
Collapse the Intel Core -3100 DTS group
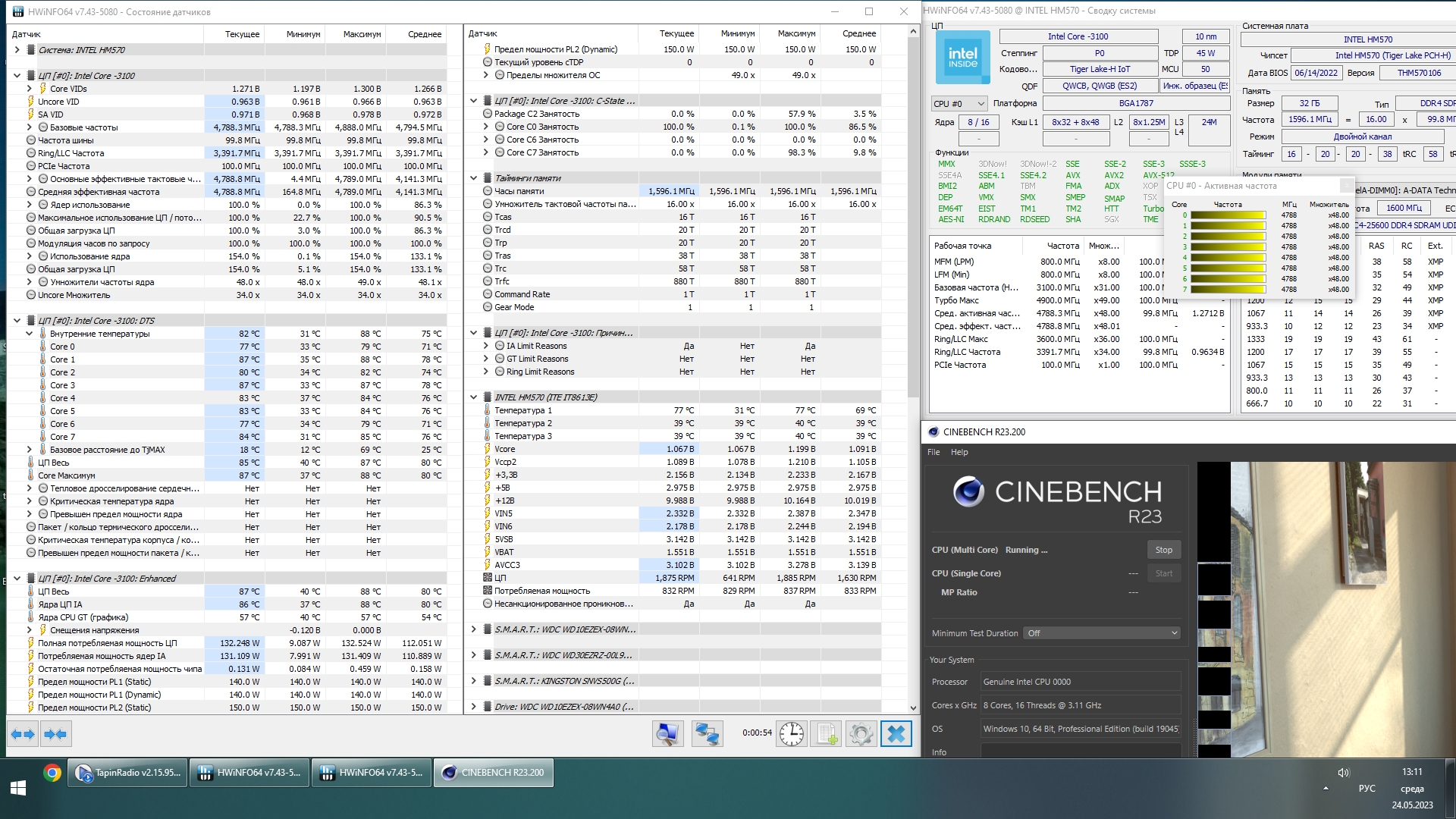pyautogui.click(x=17, y=321)
